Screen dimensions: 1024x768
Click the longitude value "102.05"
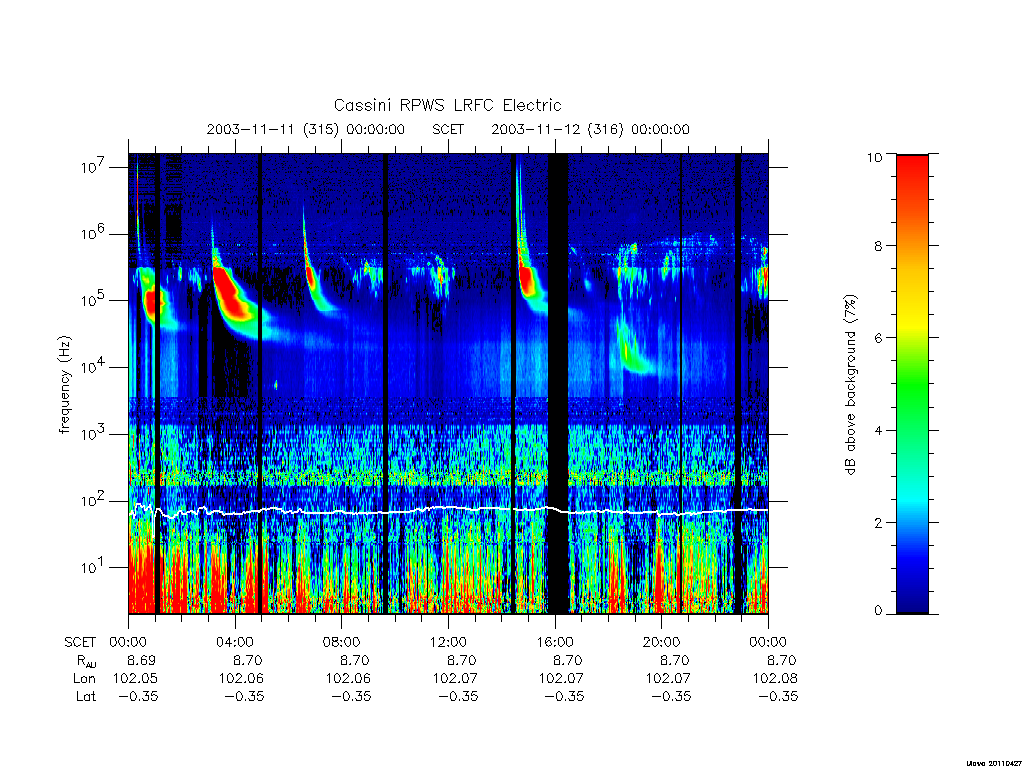(x=135, y=679)
